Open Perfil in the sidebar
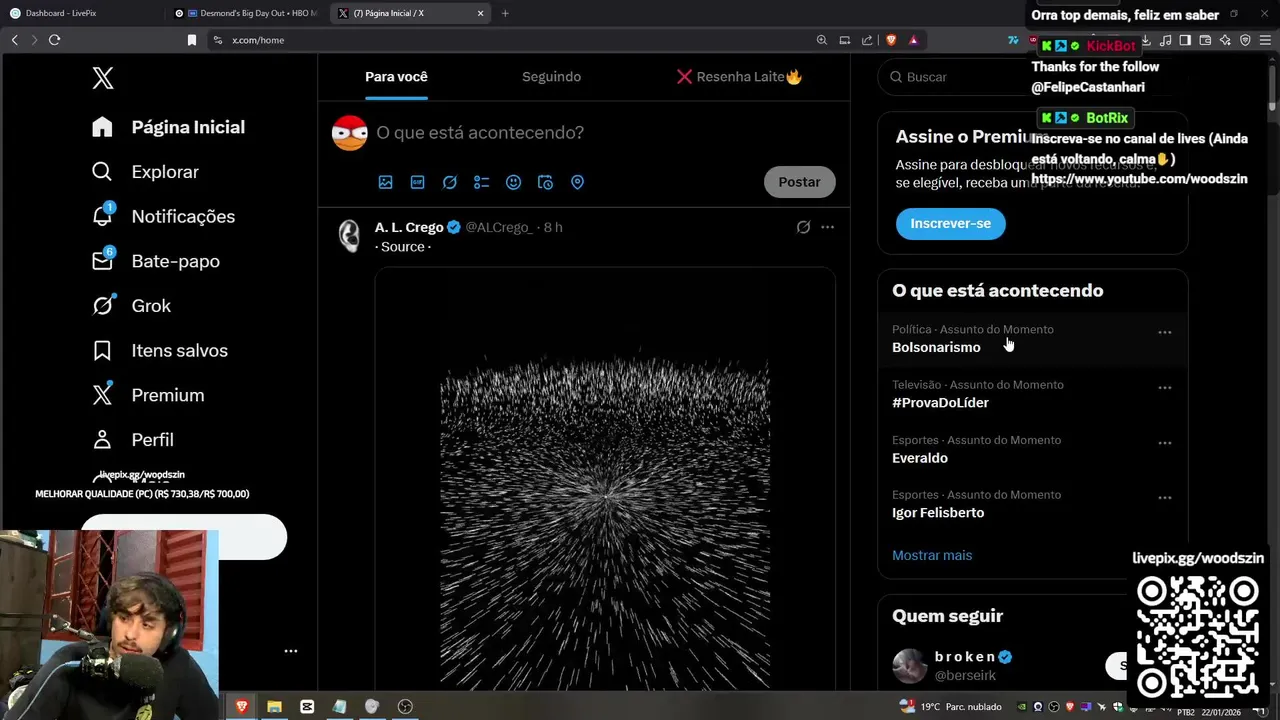Image resolution: width=1280 pixels, height=720 pixels. [x=132, y=440]
